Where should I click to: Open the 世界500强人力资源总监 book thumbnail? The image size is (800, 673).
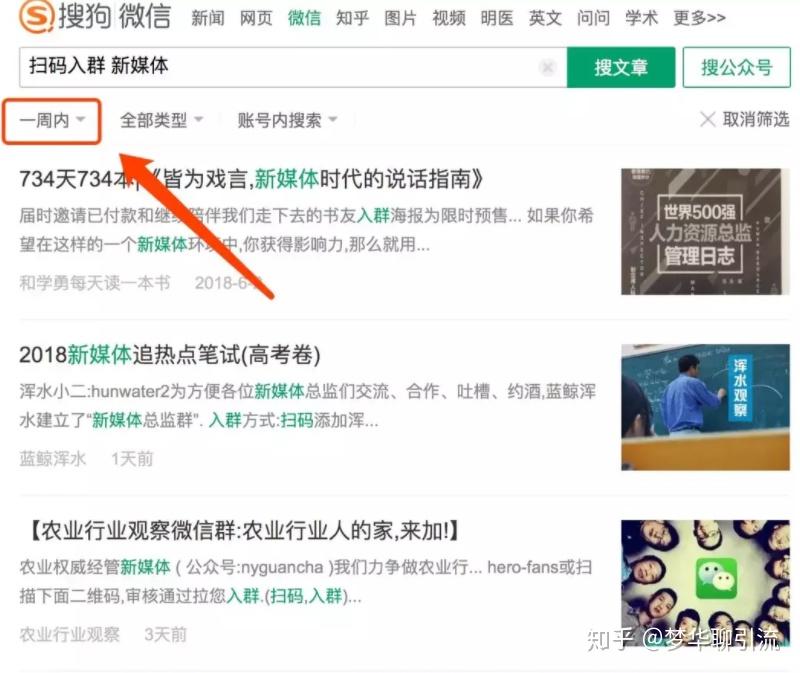point(706,232)
